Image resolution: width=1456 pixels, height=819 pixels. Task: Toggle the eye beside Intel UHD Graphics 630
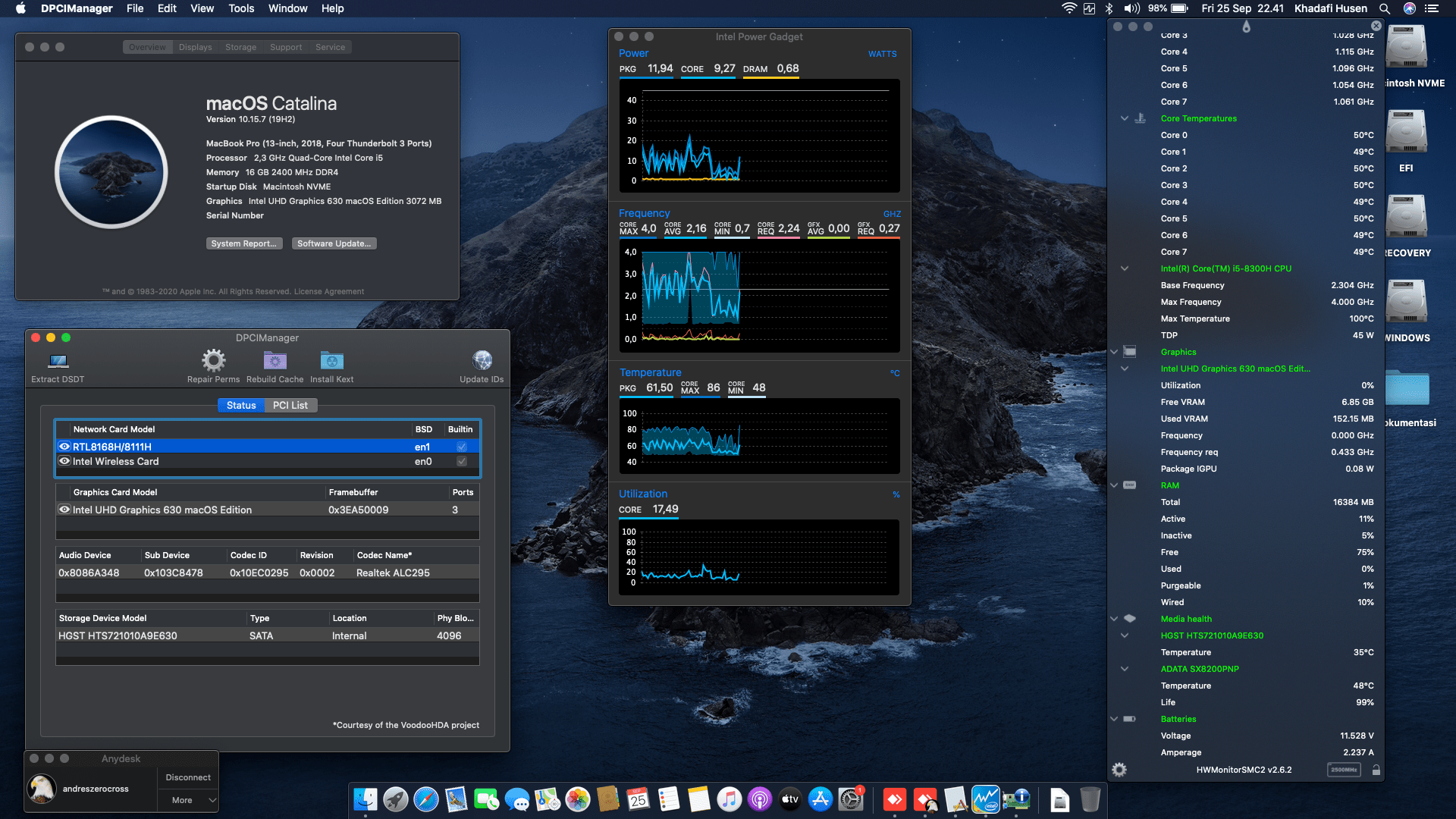(64, 510)
